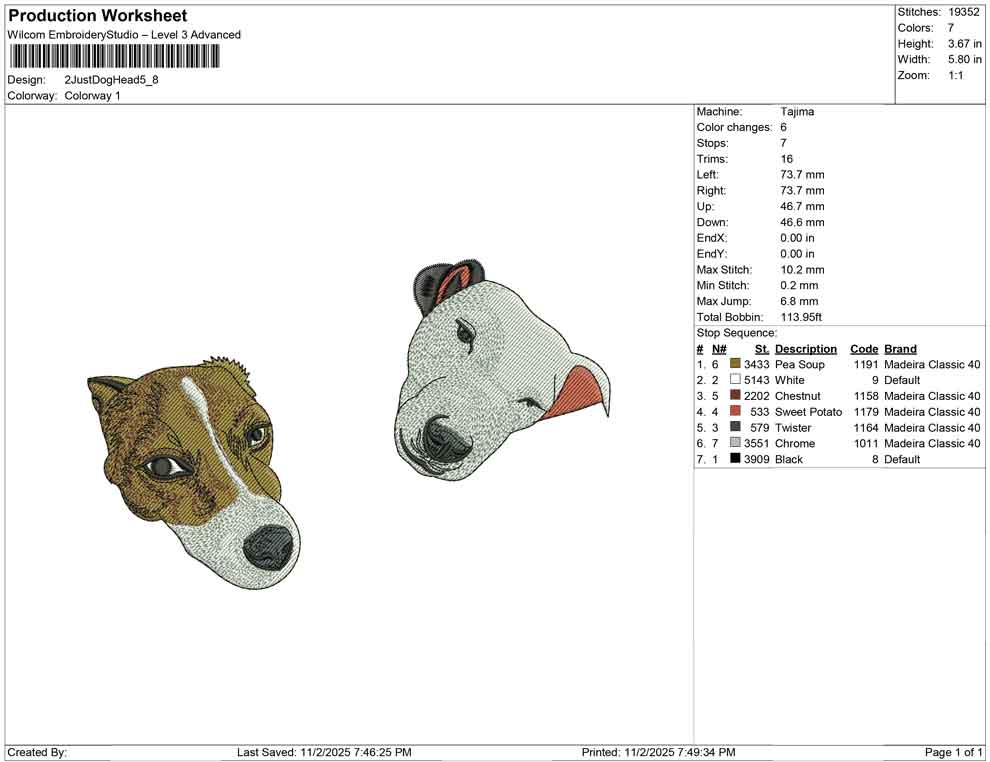The width and height of the screenshot is (990, 762).
Task: Click the Sweet Potato color swatch
Action: 737,412
